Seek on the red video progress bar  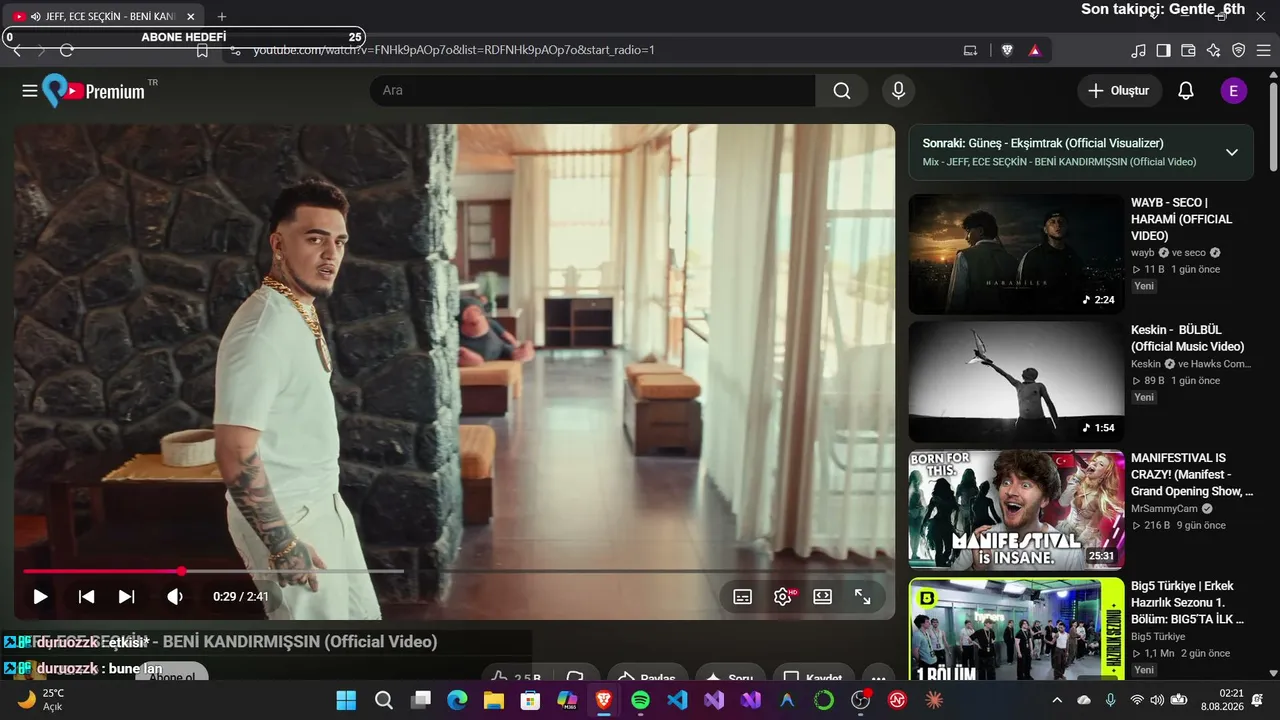pos(454,572)
